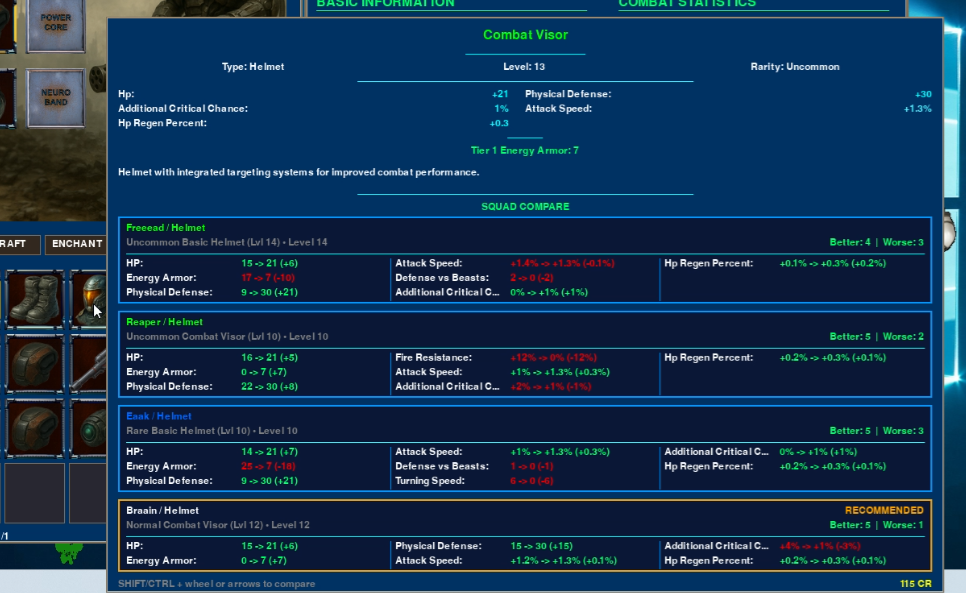The width and height of the screenshot is (966, 593).
Task: Click Braain's Additional Critical +4% -> +1% value
Action: pos(820,546)
